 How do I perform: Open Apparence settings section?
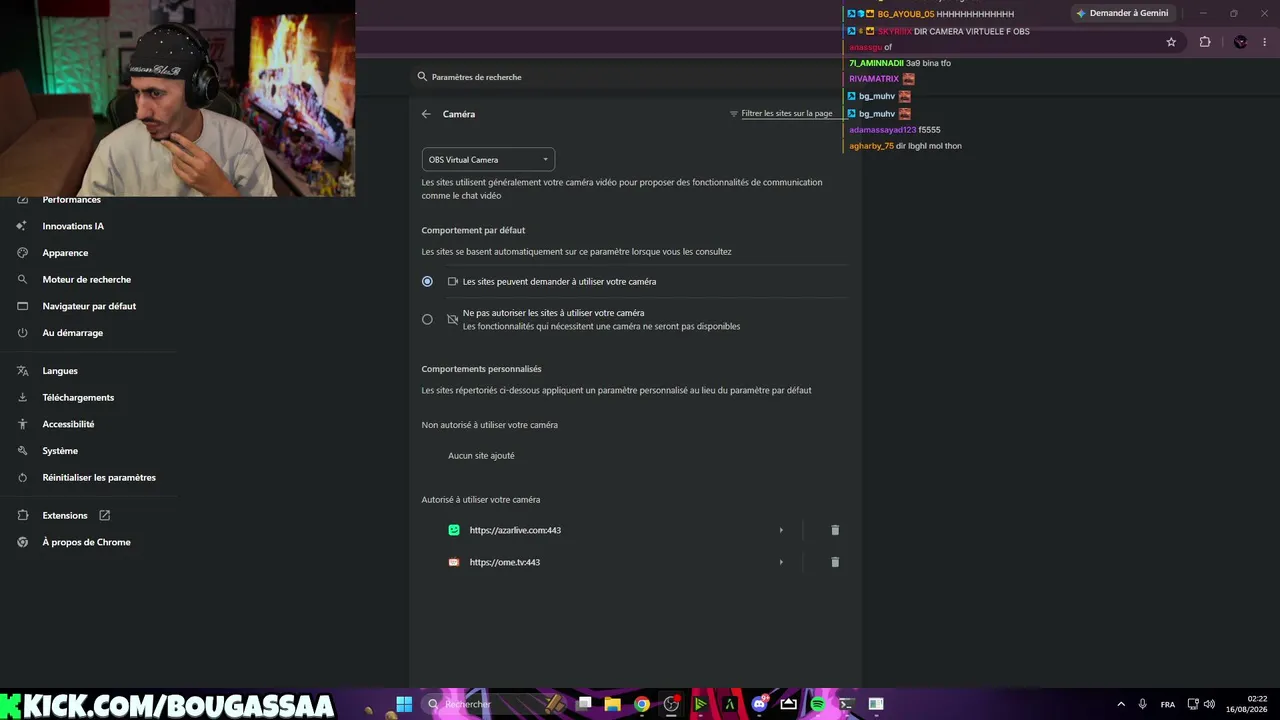point(65,253)
